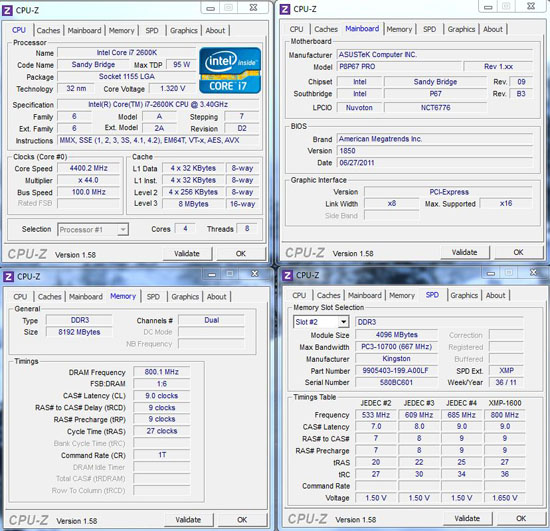Minimize the Memory CPU-Z window
Viewport: 550px width, 531px height.
212,274
